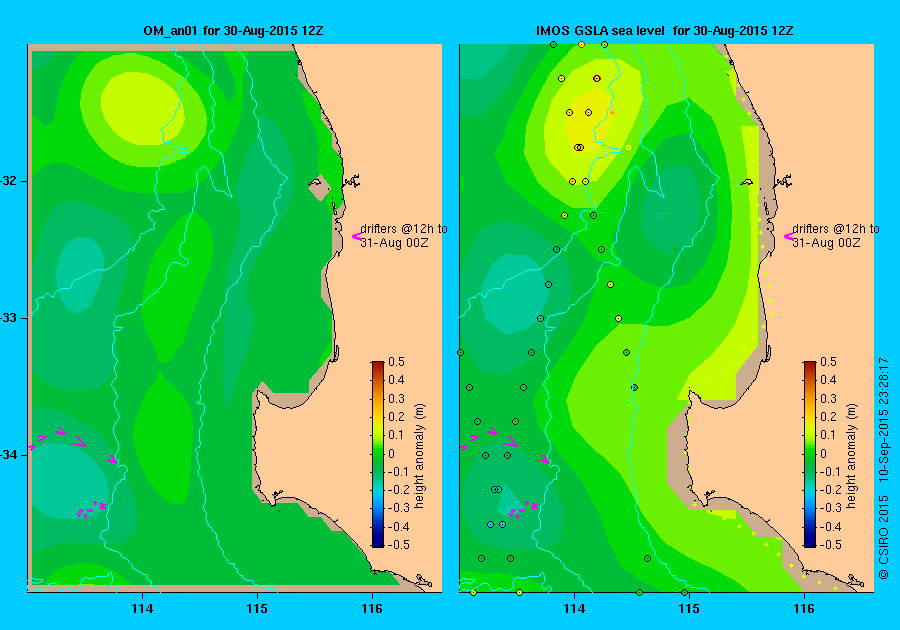The image size is (900, 630).
Task: Click the 116 longitude label under right map
Action: tap(804, 609)
